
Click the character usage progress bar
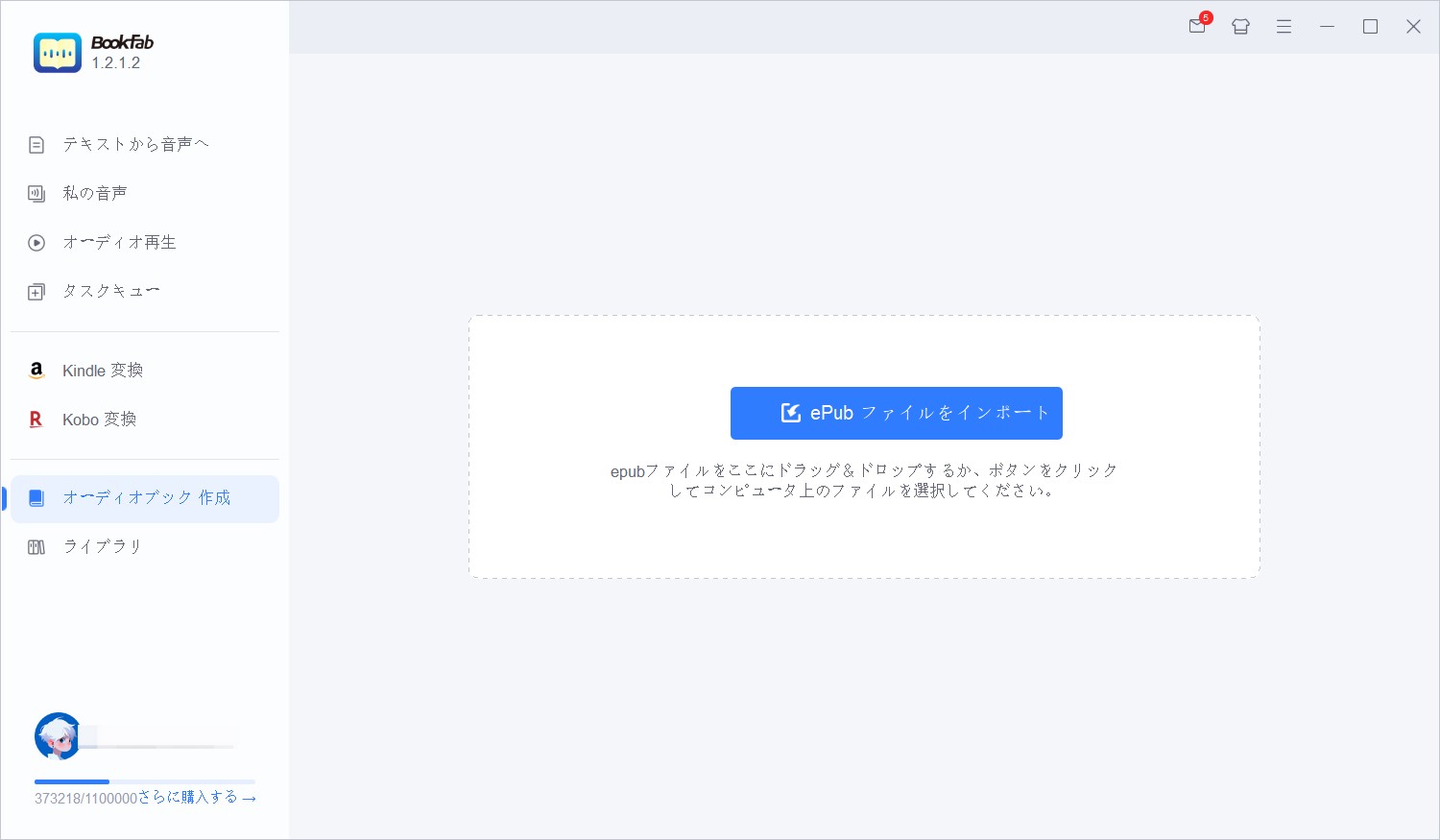tap(145, 781)
